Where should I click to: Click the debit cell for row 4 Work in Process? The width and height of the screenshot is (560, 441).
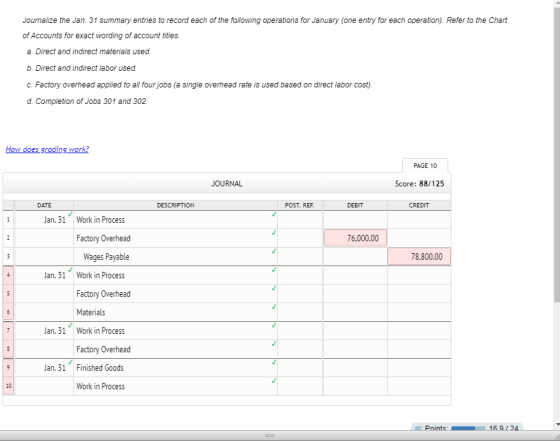point(355,275)
